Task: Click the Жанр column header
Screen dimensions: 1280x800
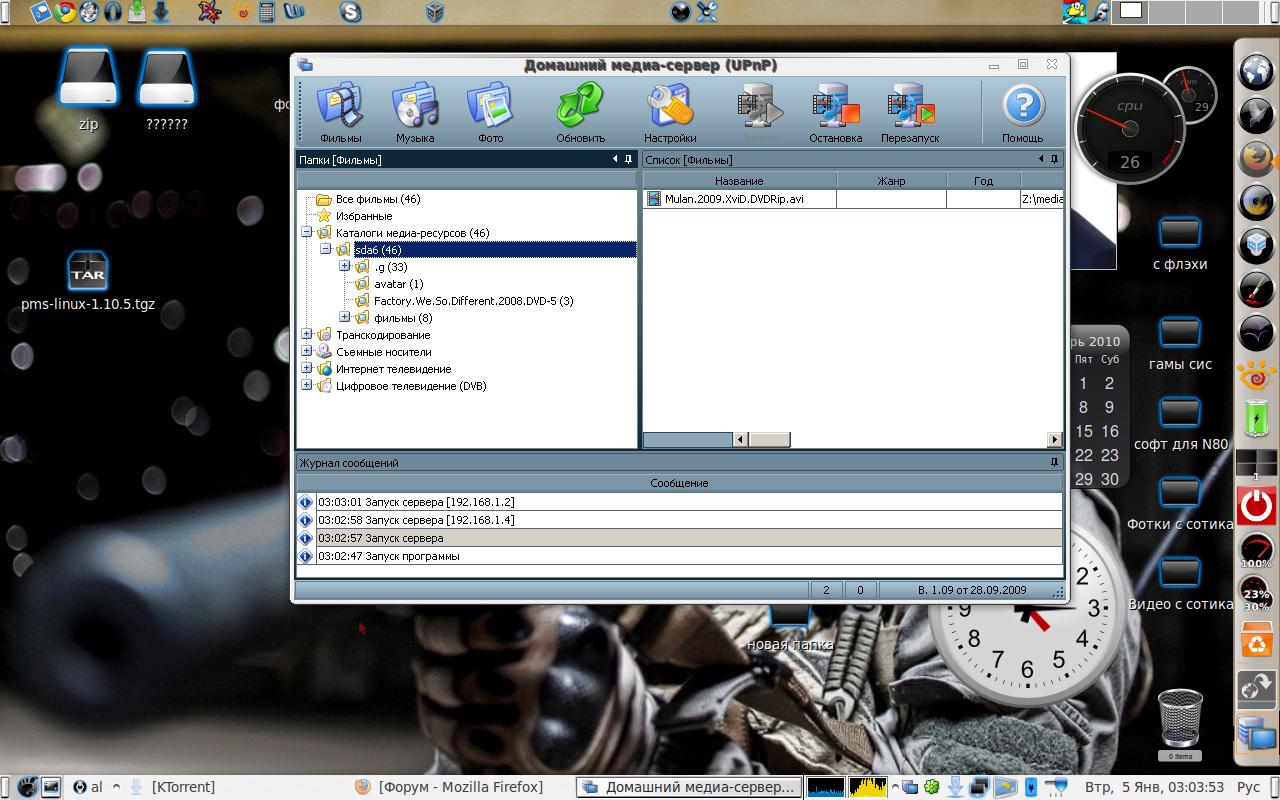Action: pyautogui.click(x=890, y=181)
